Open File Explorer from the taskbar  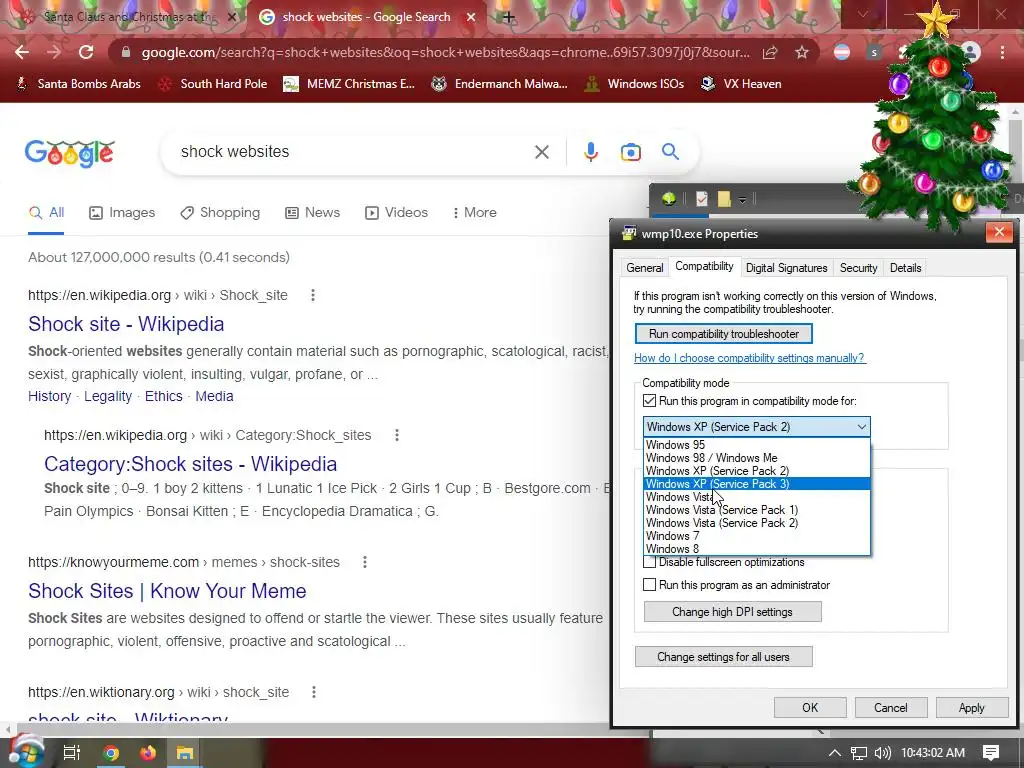pyautogui.click(x=185, y=753)
